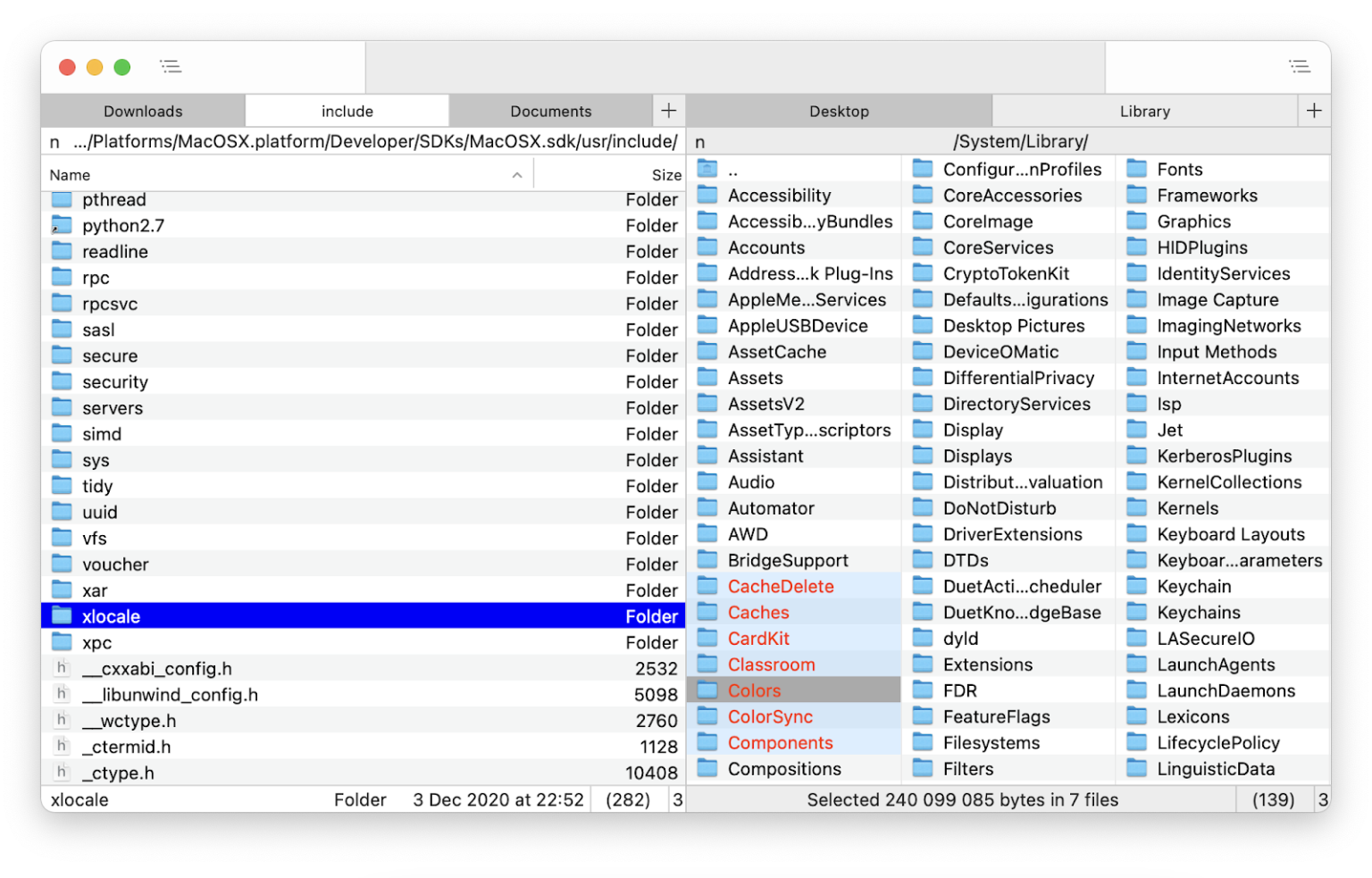Open the Documents tab
Screen dimensions: 1372x878
point(551,110)
